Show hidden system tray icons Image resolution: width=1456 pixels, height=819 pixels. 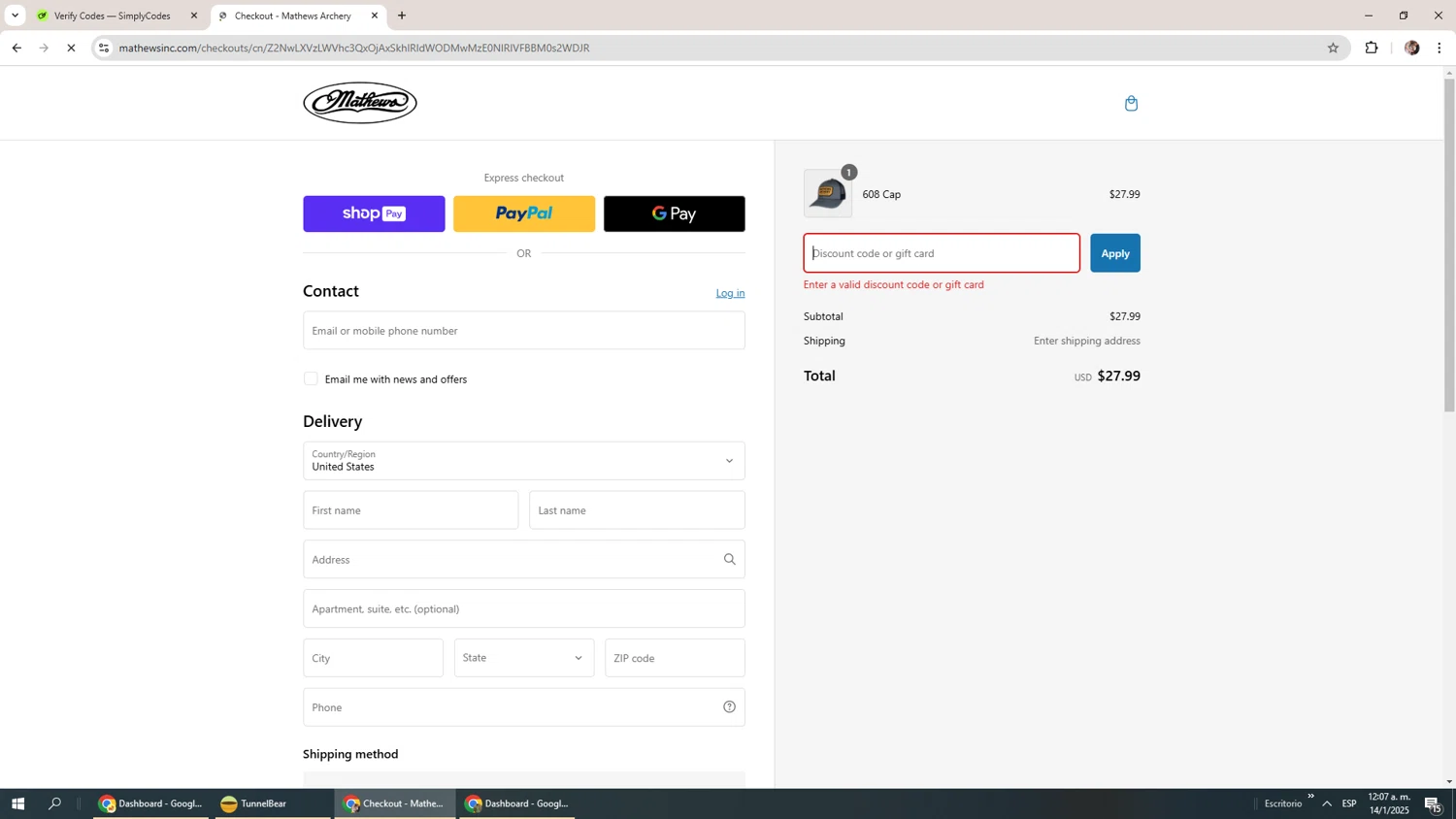click(1327, 803)
